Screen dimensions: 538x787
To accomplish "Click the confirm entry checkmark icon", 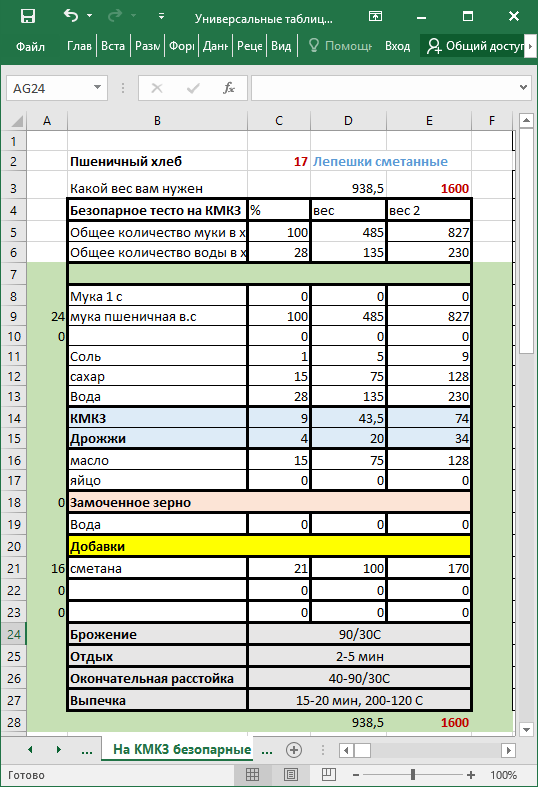I will tap(193, 88).
